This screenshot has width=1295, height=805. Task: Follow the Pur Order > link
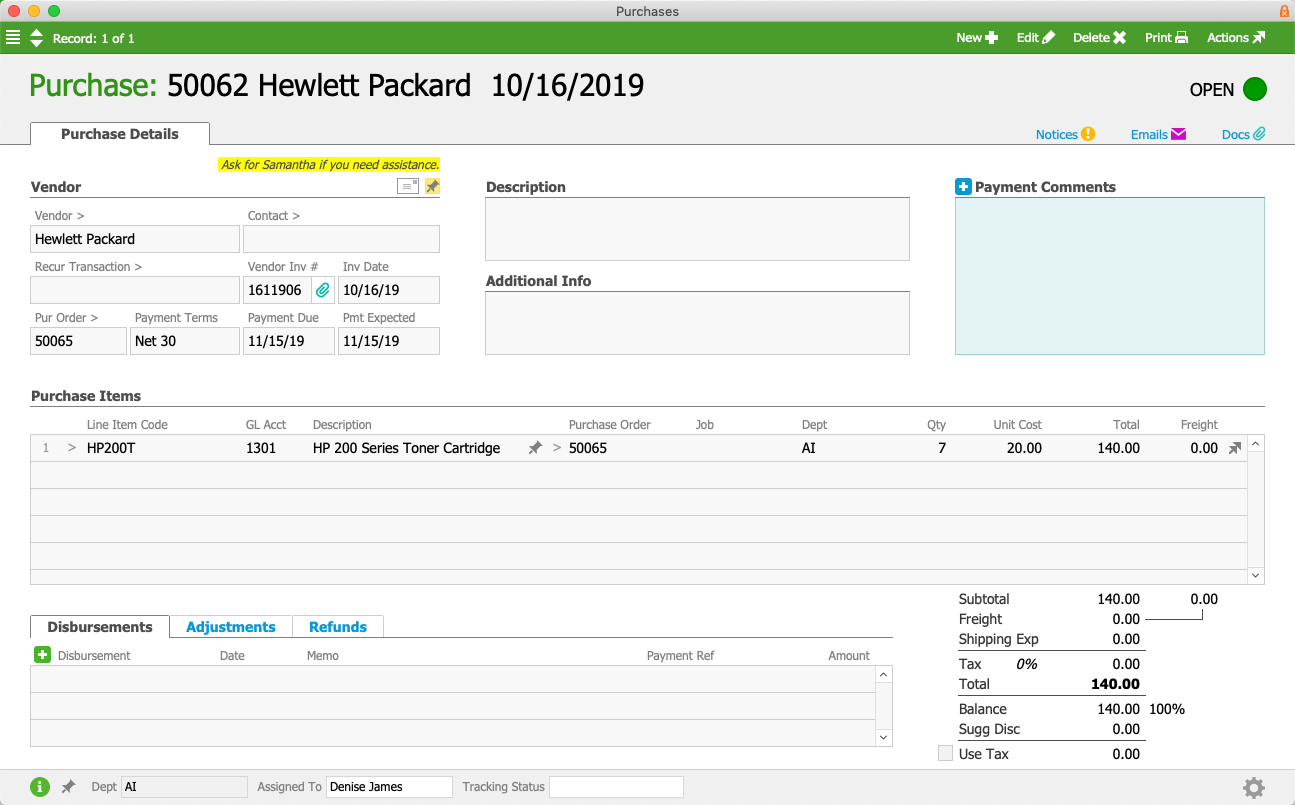67,318
